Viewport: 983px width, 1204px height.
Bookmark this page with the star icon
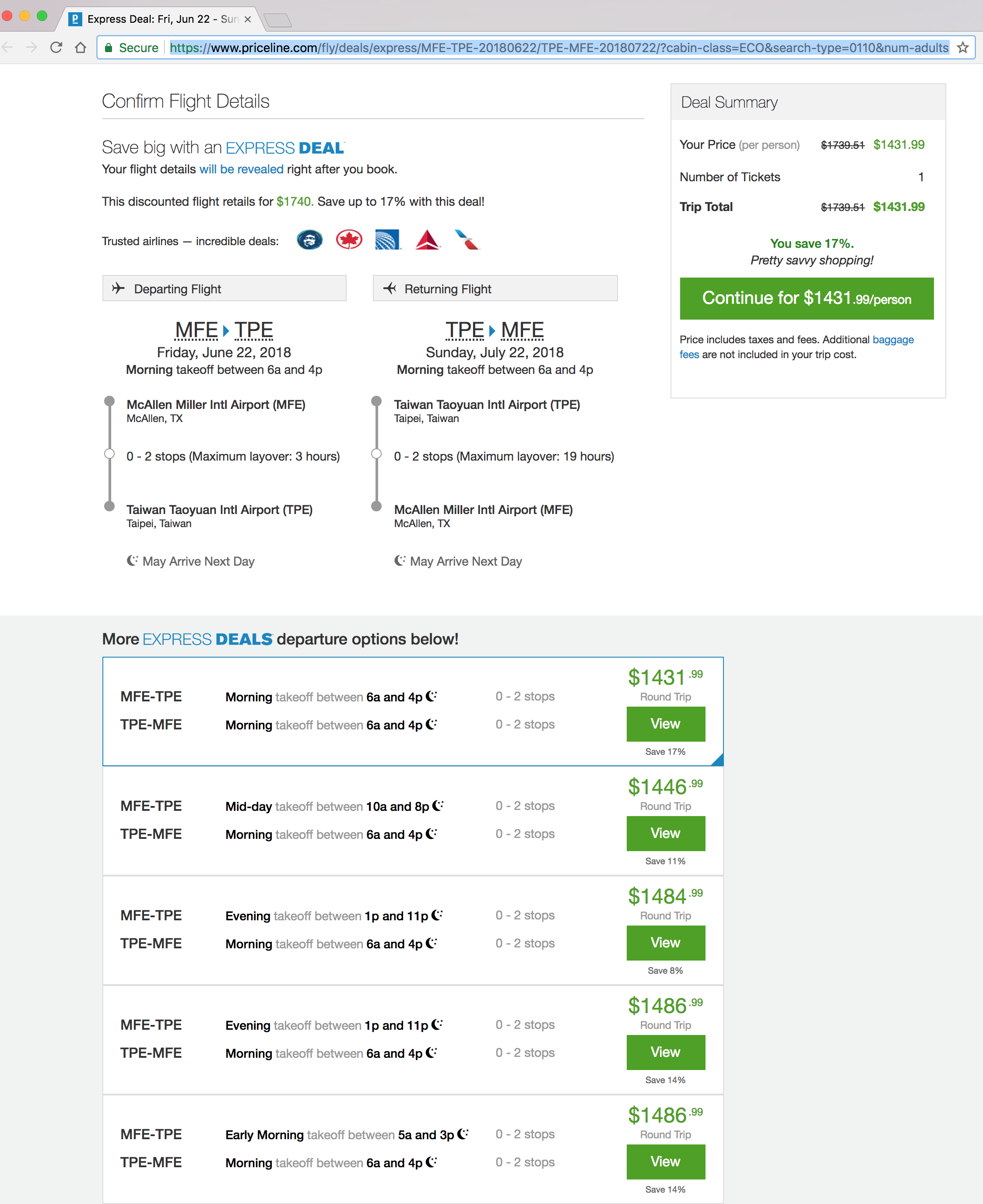962,48
